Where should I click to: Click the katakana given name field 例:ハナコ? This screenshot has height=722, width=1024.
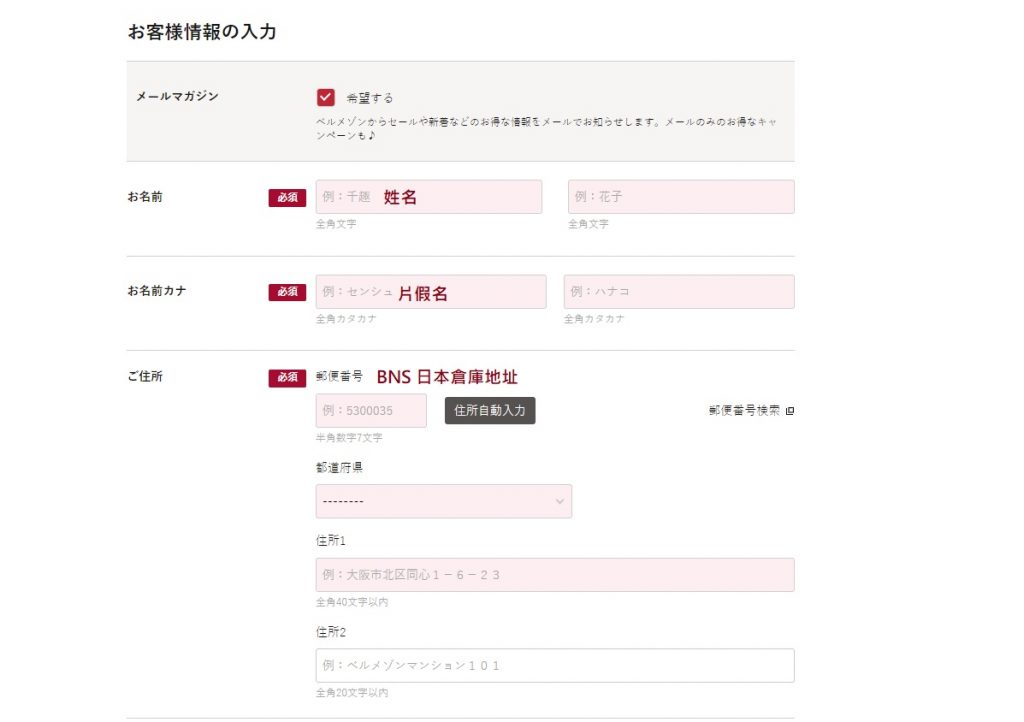coord(678,292)
